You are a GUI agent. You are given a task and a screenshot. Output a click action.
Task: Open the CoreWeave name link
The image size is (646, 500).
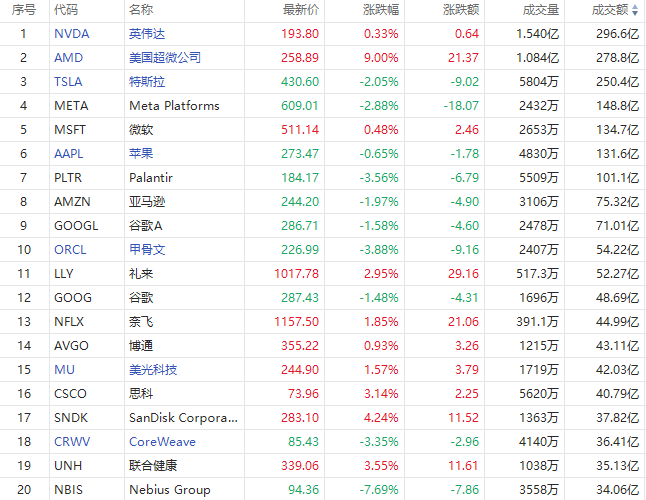[162, 442]
